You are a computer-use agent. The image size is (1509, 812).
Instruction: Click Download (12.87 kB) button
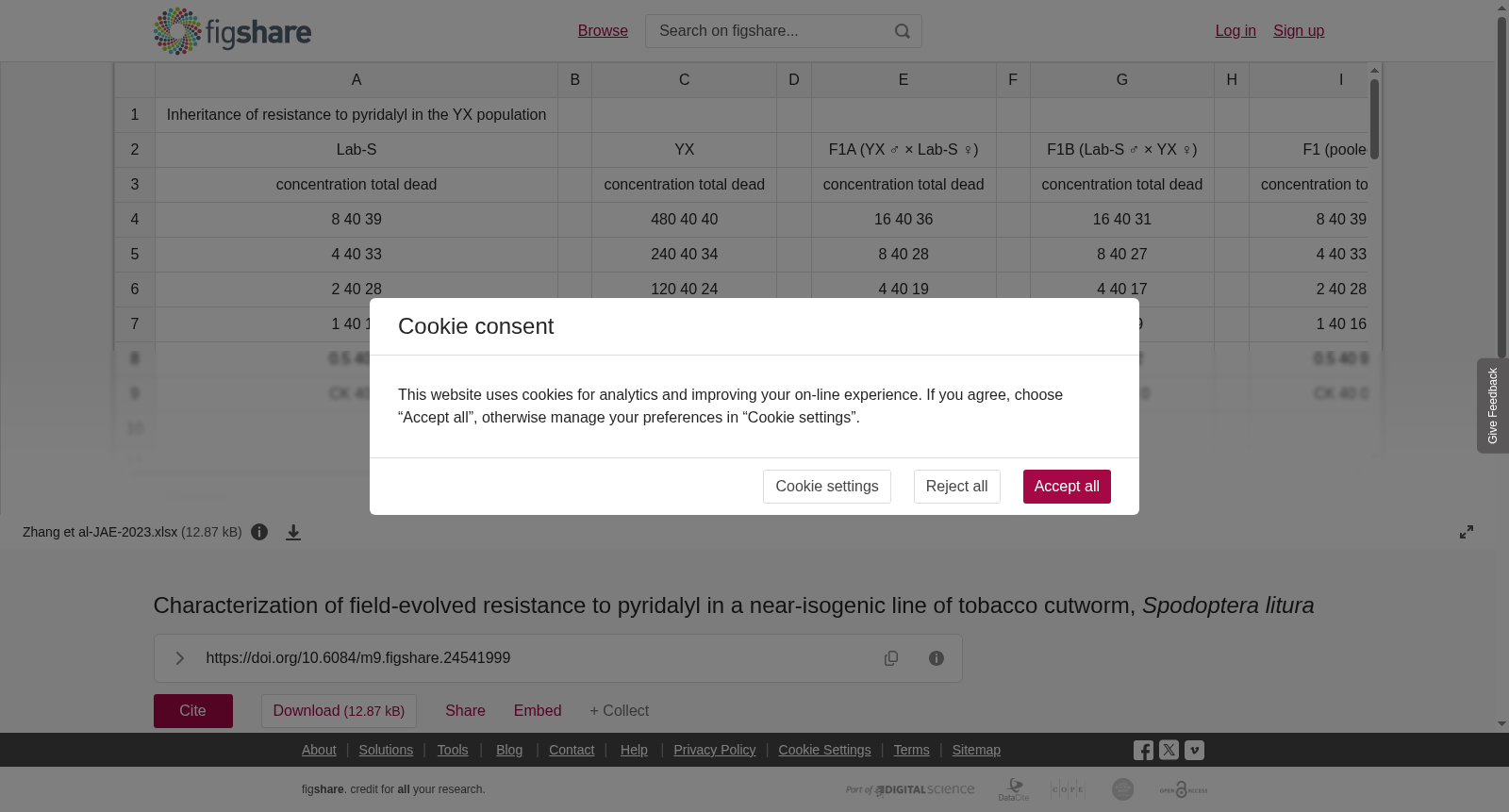coord(339,711)
